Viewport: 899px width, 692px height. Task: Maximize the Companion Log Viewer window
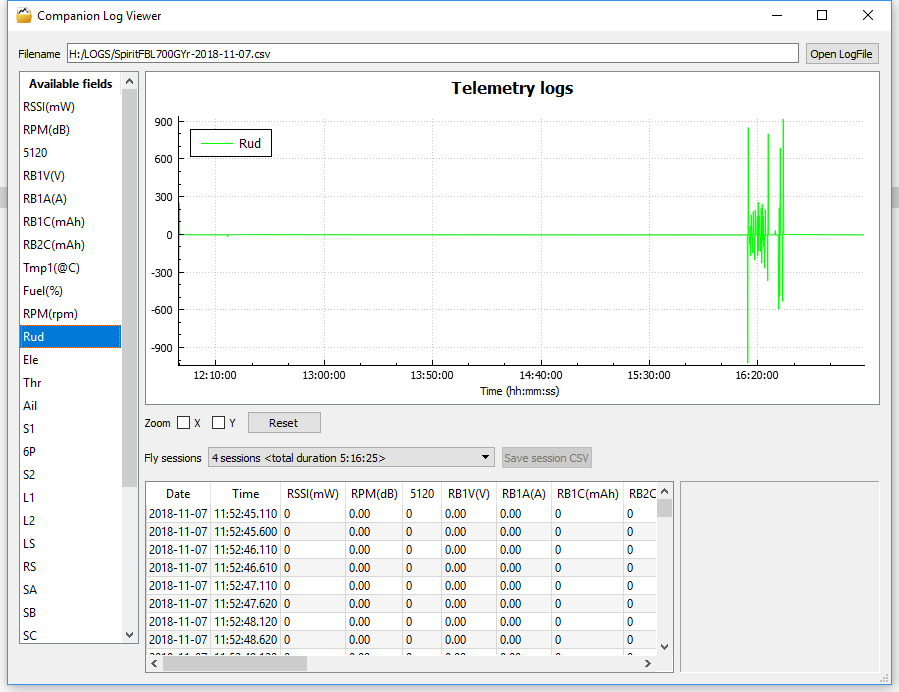[x=822, y=16]
